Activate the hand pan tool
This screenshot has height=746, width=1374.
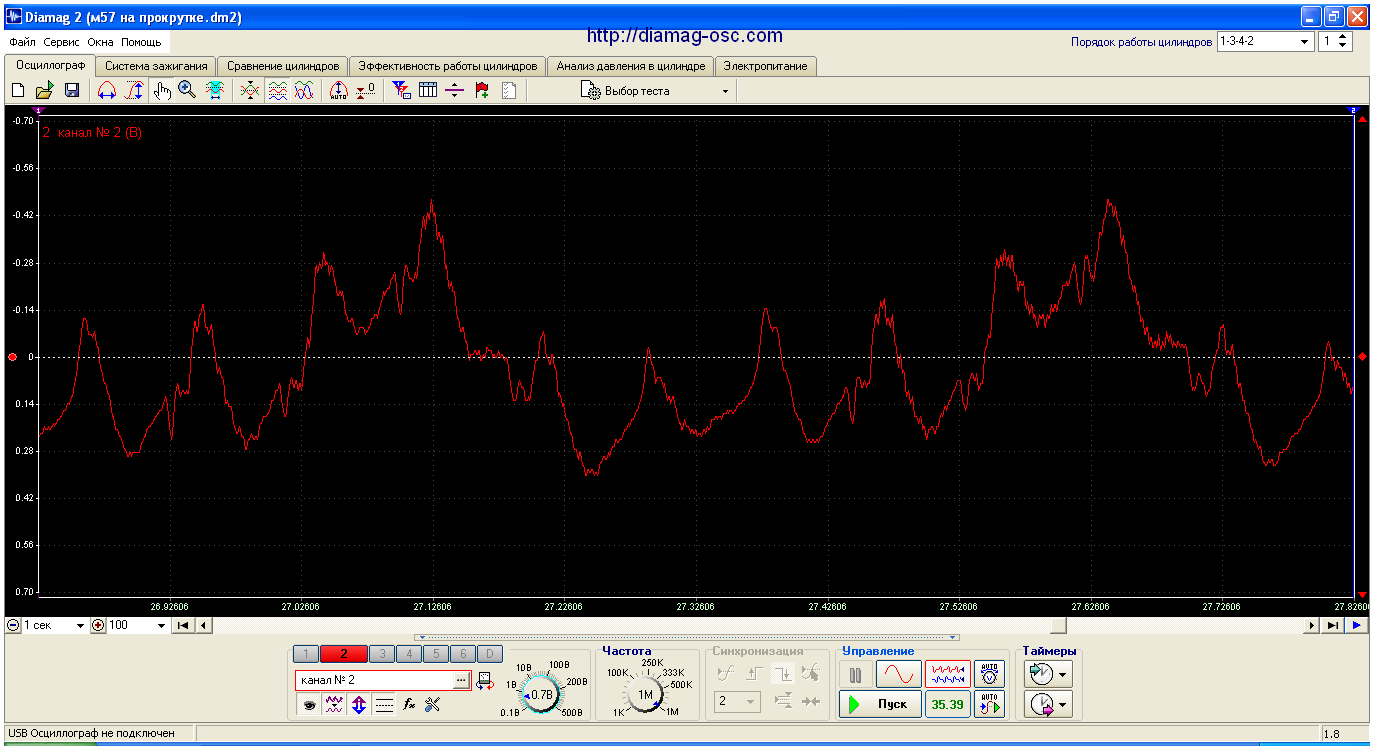click(x=161, y=91)
